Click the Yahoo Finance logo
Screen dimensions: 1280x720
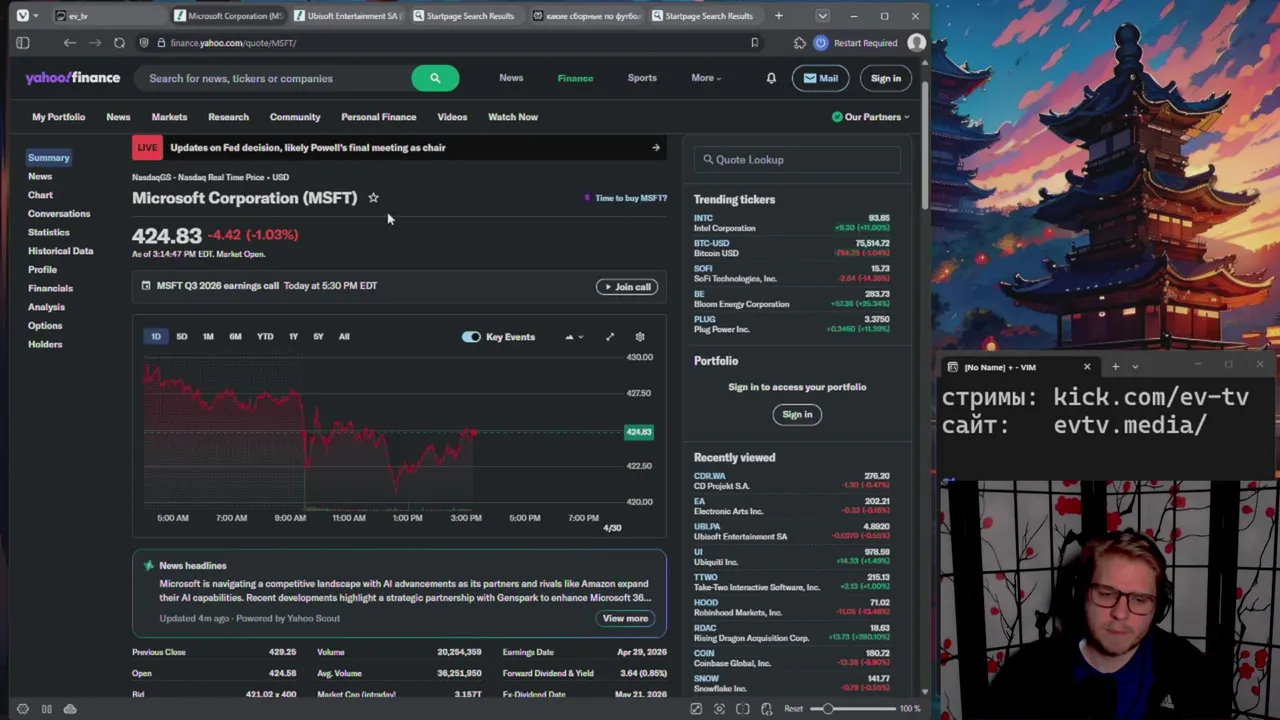[x=72, y=78]
